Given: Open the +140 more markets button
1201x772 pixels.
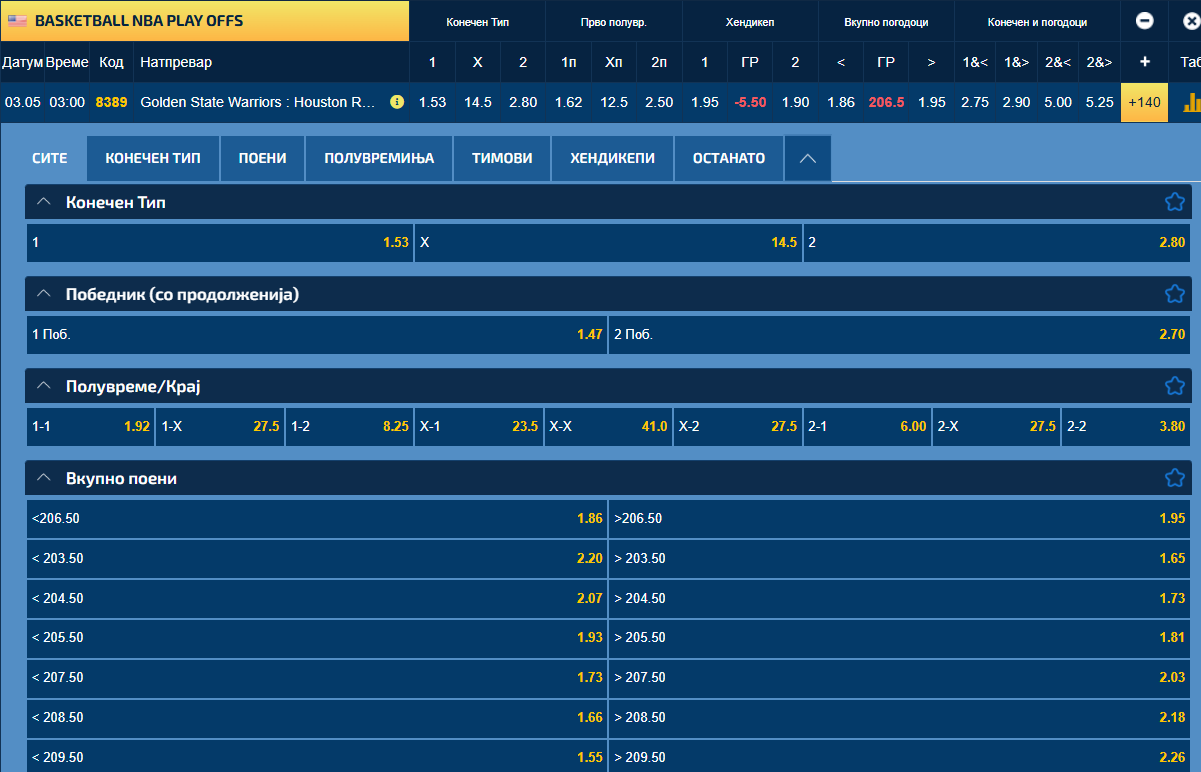Looking at the screenshot, I should (1145, 102).
